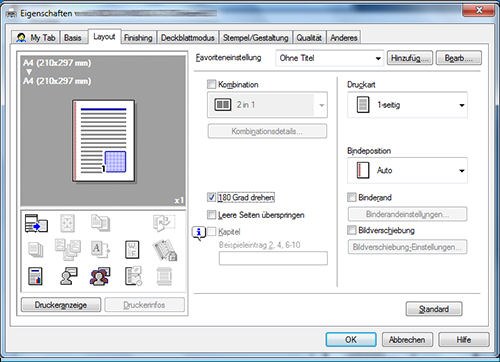The height and width of the screenshot is (362, 500).
Task: Click the A4 page preview thumbnail
Action: point(104,141)
